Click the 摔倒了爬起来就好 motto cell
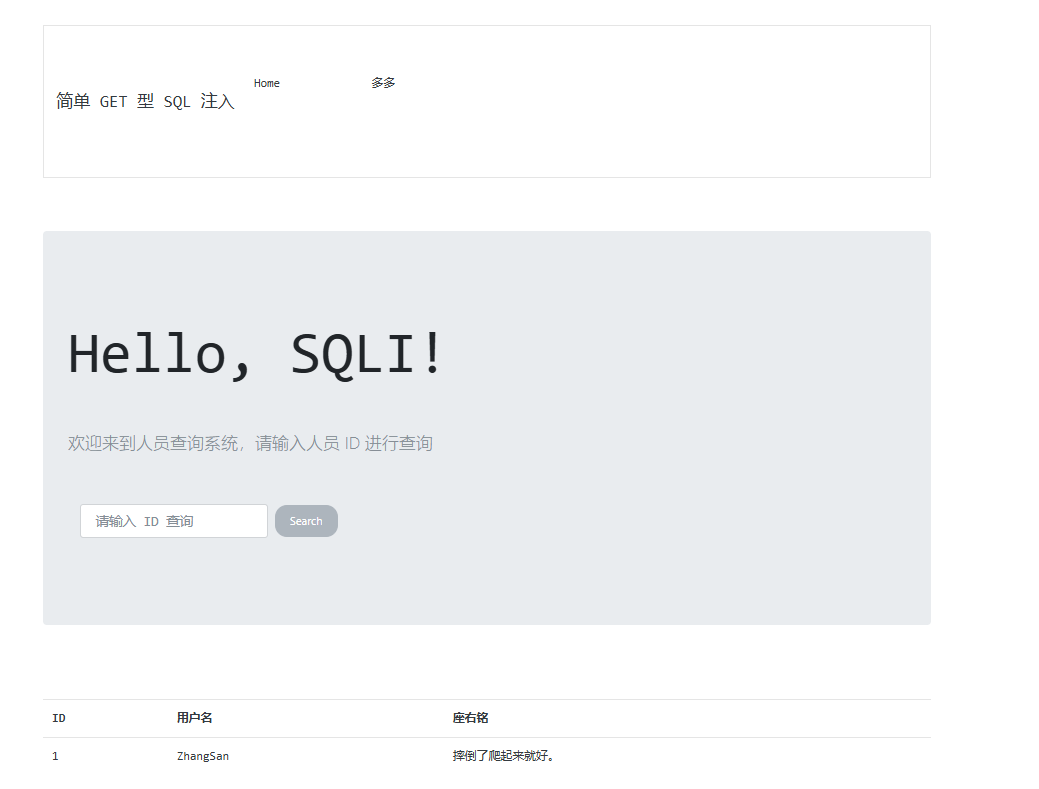1039x789 pixels. 503,756
